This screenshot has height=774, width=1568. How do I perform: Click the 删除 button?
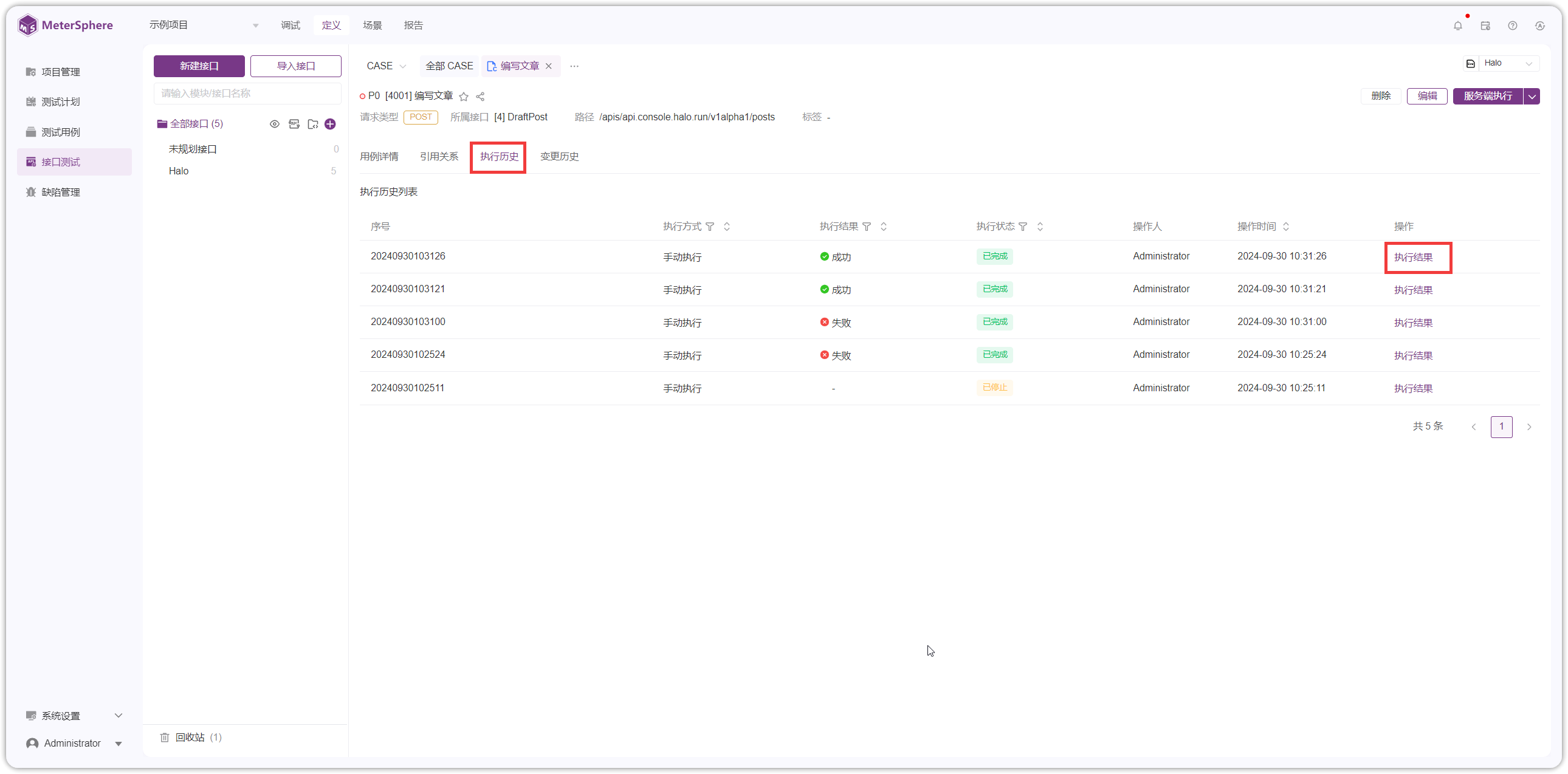pyautogui.click(x=1381, y=96)
